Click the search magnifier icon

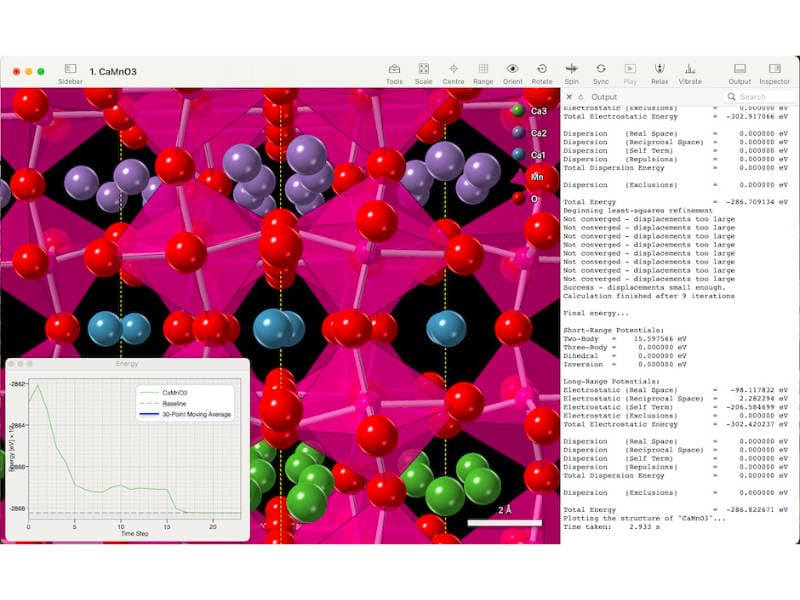coord(732,96)
